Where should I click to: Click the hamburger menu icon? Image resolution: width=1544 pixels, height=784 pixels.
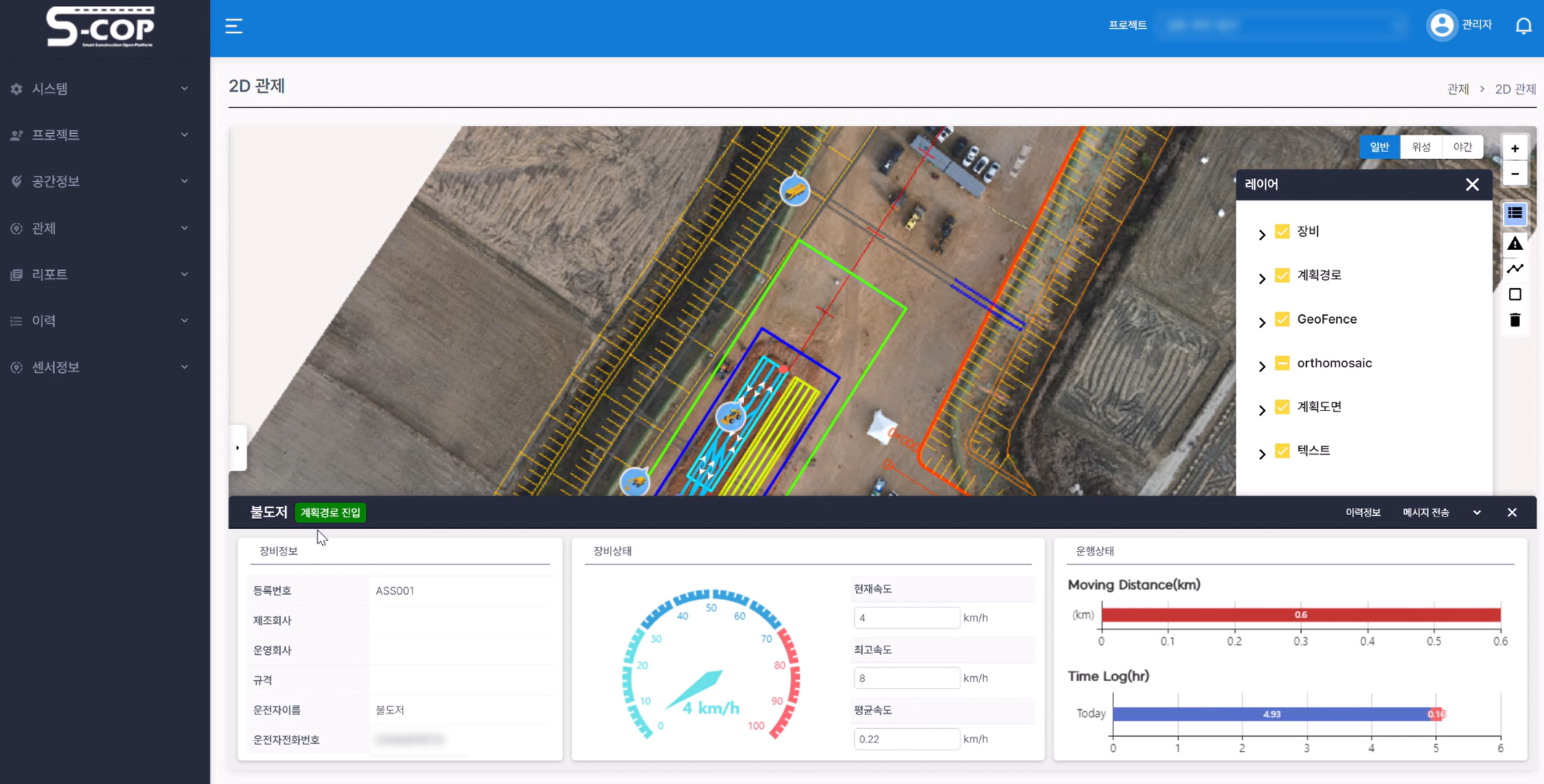(234, 26)
